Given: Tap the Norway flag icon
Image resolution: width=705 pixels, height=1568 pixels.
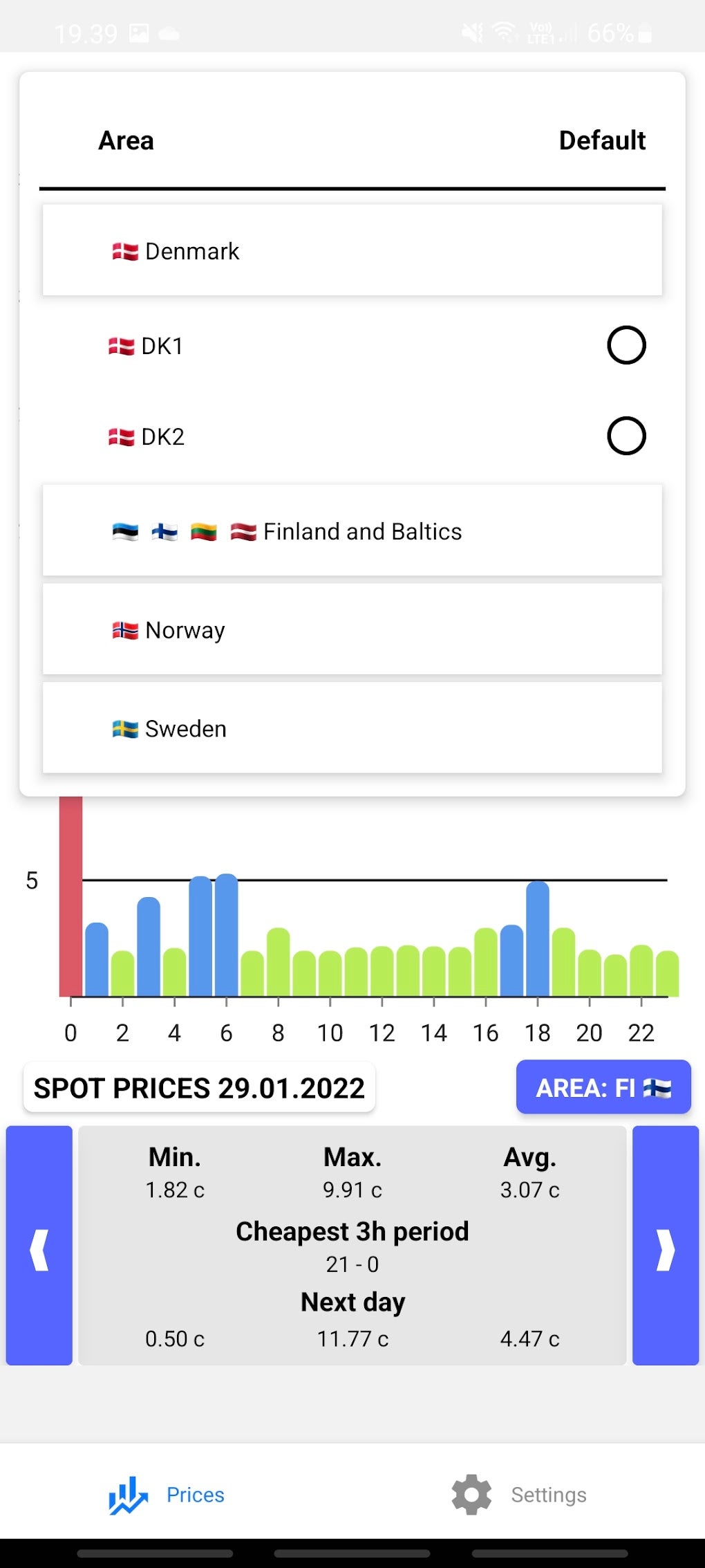Looking at the screenshot, I should pyautogui.click(x=125, y=630).
